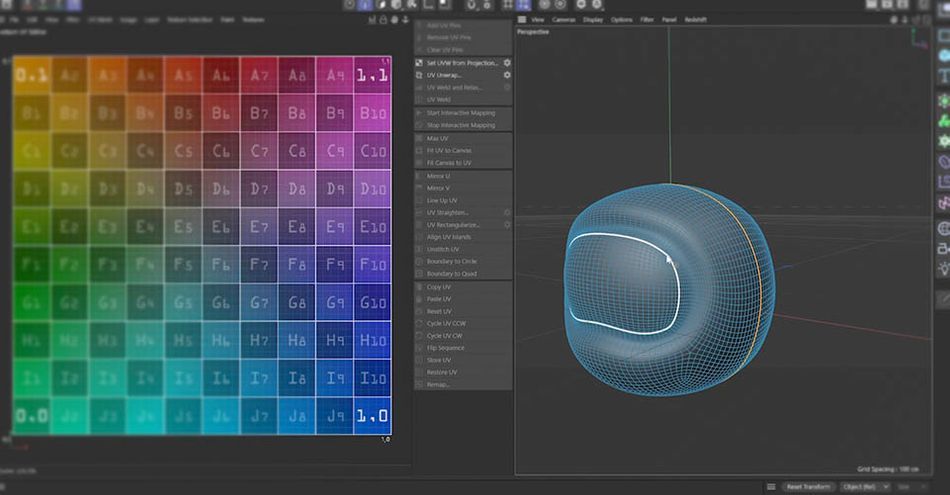
Task: Click the globe icon in right palette
Action: click(x=944, y=228)
